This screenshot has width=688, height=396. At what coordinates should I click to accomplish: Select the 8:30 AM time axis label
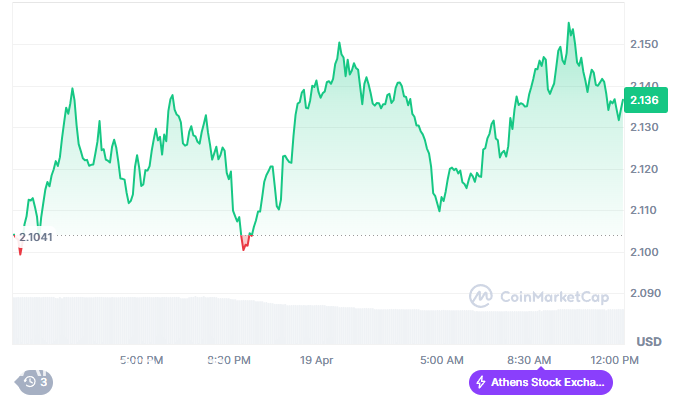click(x=529, y=360)
